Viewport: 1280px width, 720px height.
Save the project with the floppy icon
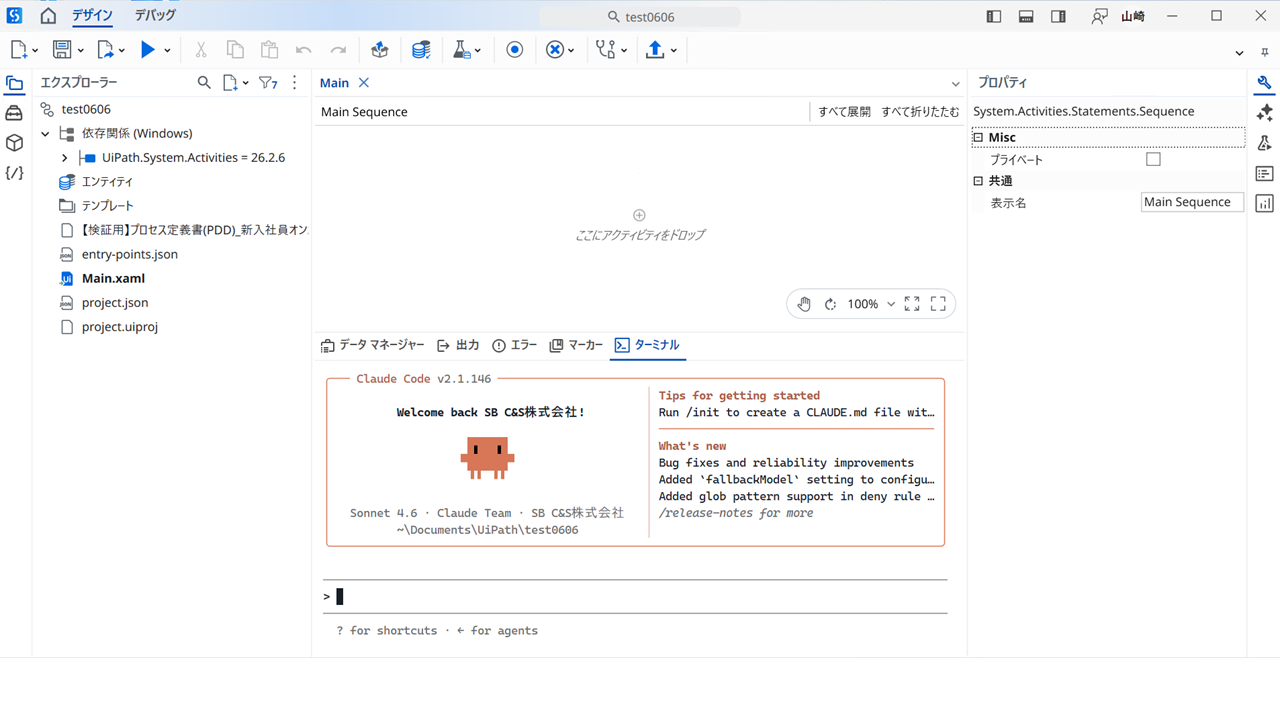(x=62, y=50)
